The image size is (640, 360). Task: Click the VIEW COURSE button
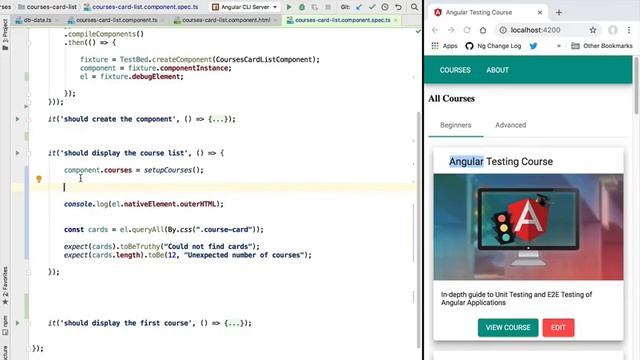(508, 327)
